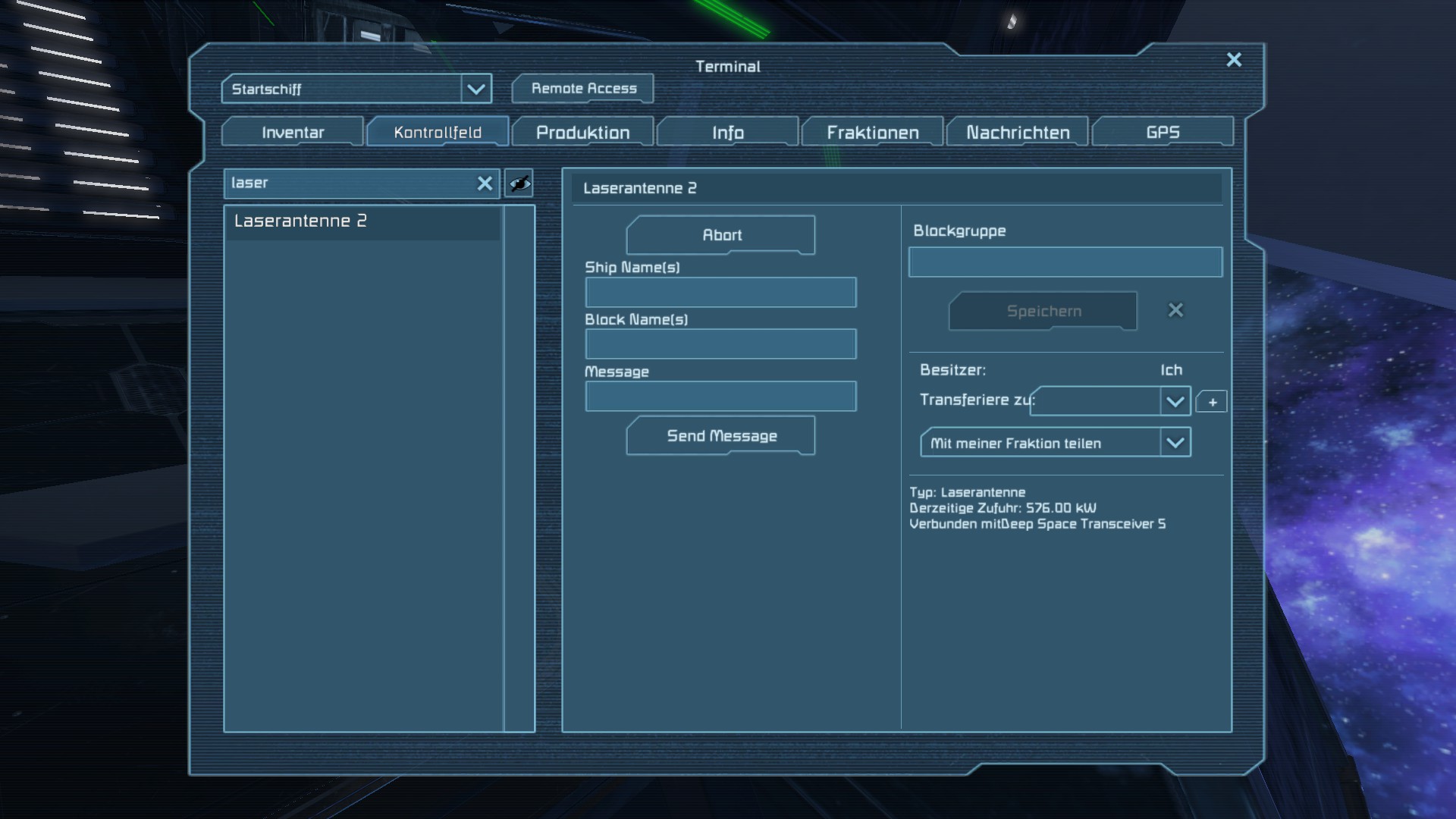The height and width of the screenshot is (819, 1456).
Task: Click the Ship Name(s) input field
Action: coord(720,293)
